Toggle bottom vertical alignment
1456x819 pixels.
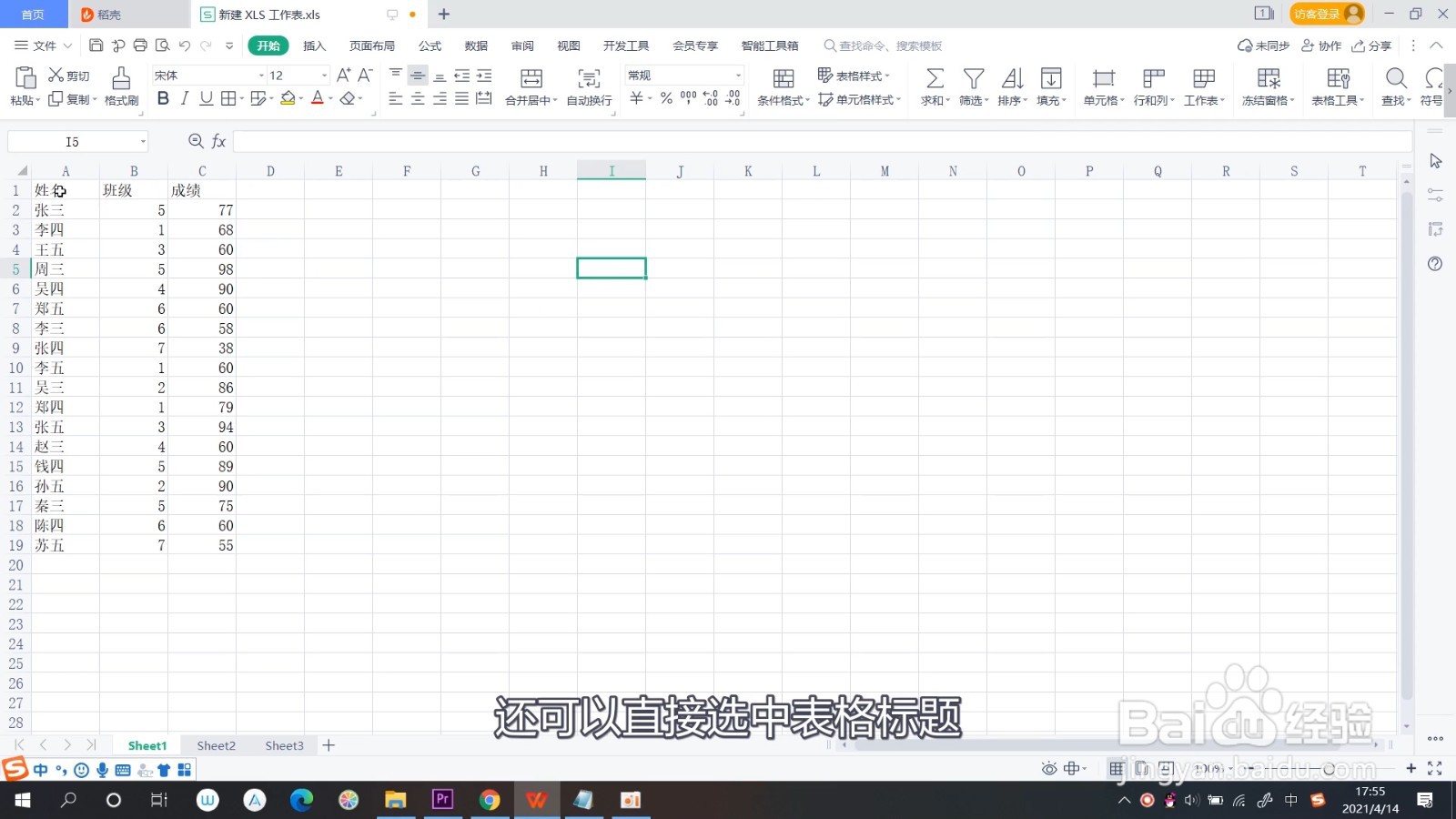[x=440, y=76]
